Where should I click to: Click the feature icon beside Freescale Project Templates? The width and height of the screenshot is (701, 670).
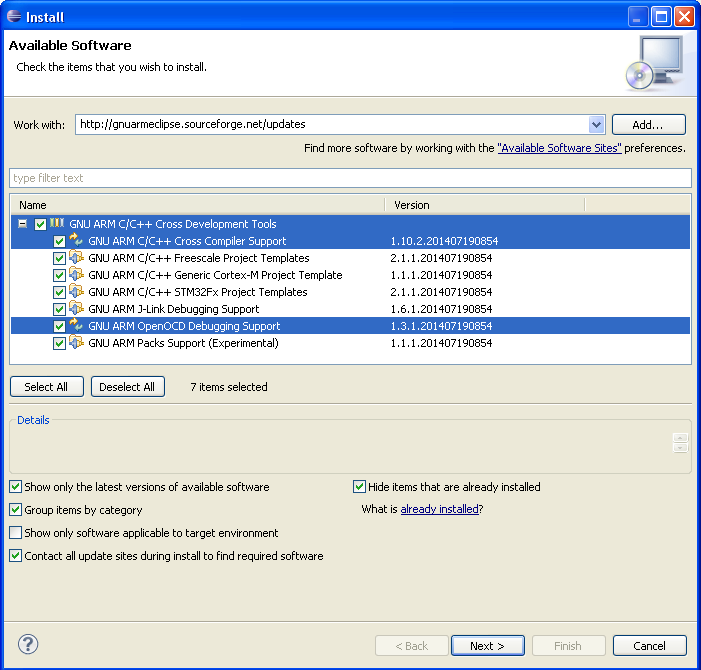[x=76, y=257]
